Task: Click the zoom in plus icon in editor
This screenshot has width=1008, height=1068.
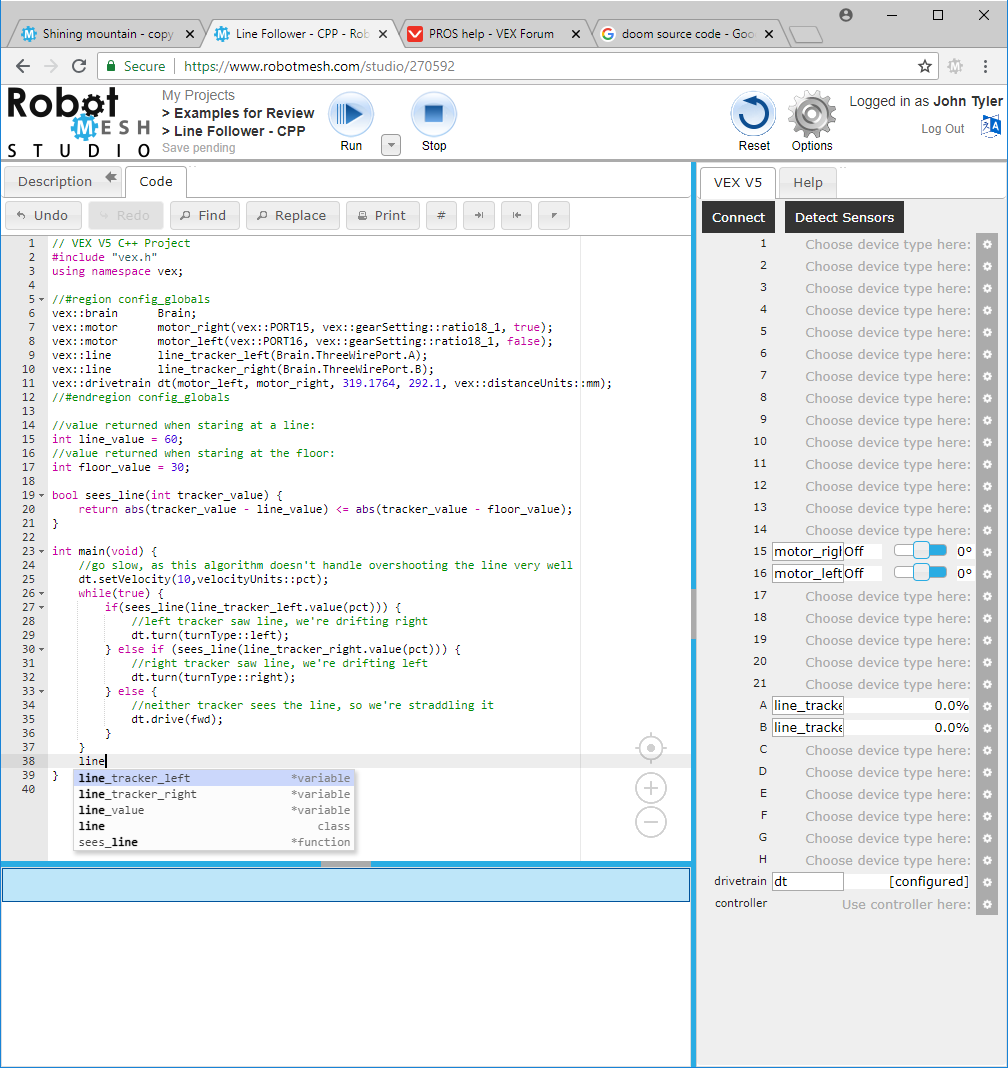Action: tap(651, 788)
